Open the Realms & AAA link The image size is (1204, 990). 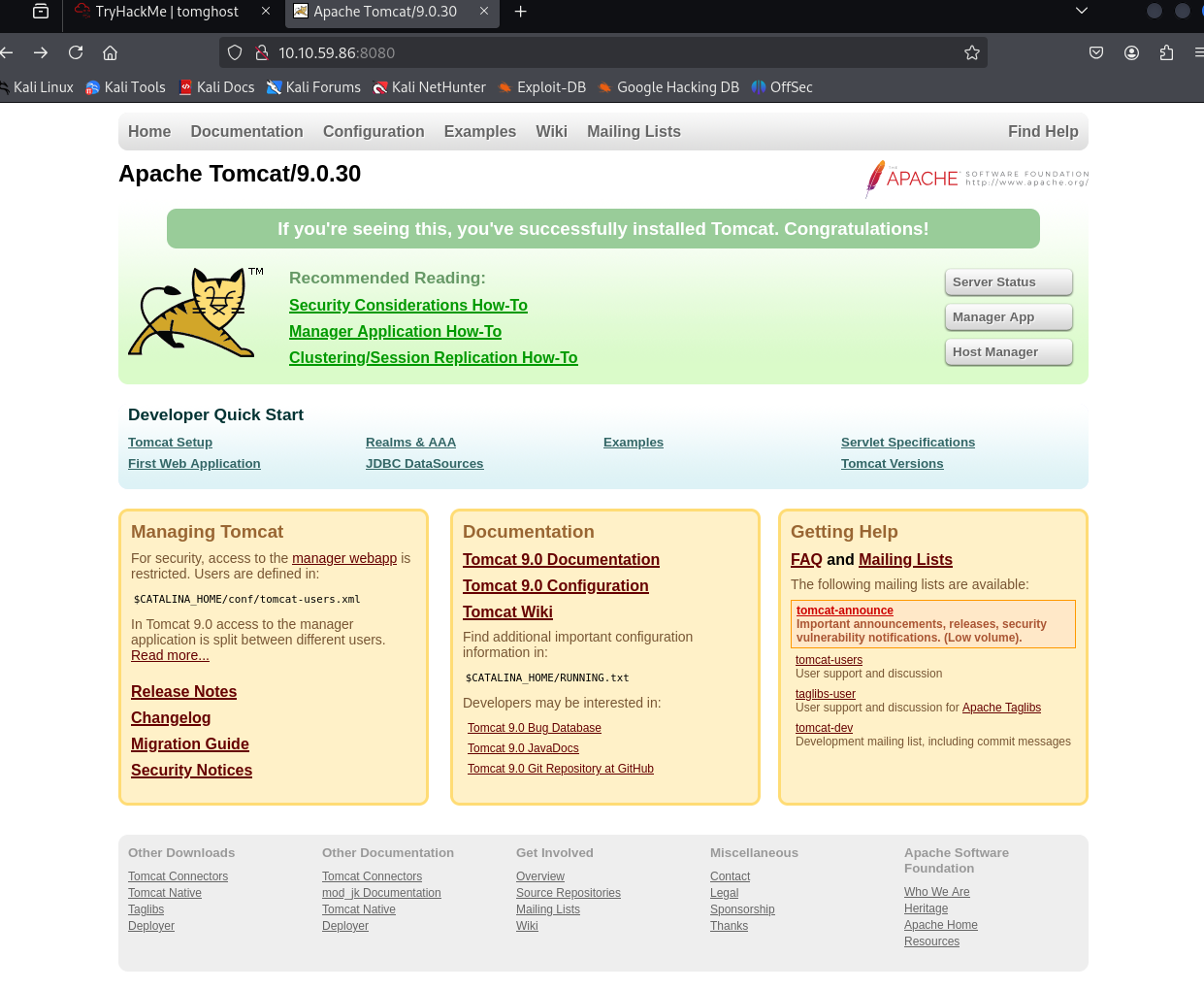click(410, 442)
